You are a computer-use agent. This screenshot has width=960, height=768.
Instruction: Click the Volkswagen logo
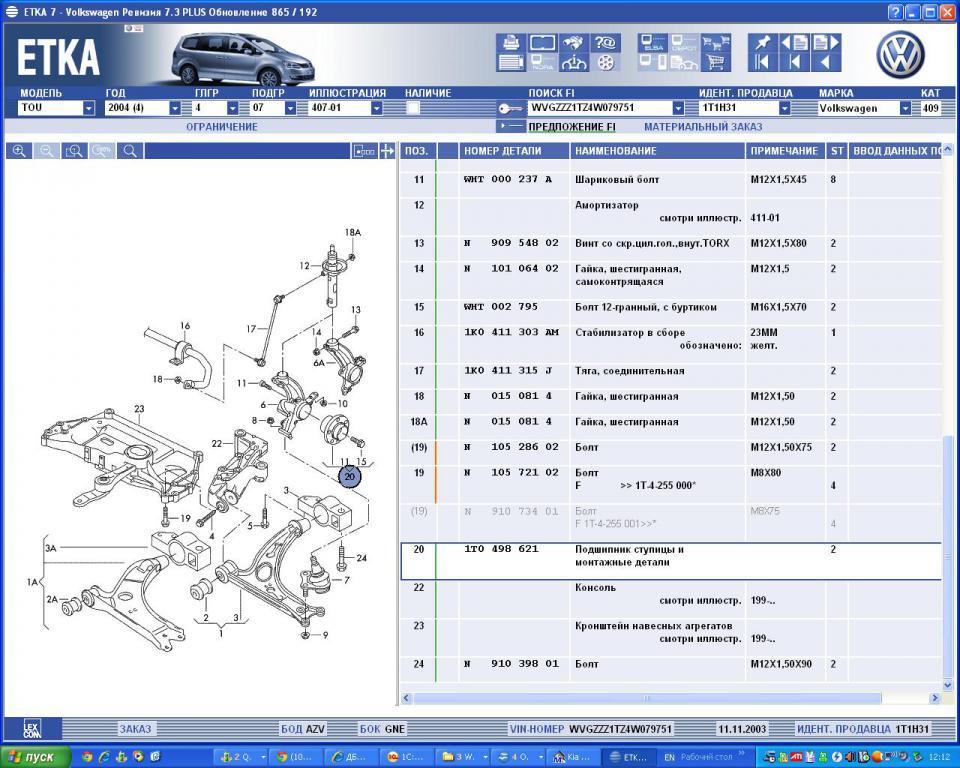coord(900,55)
